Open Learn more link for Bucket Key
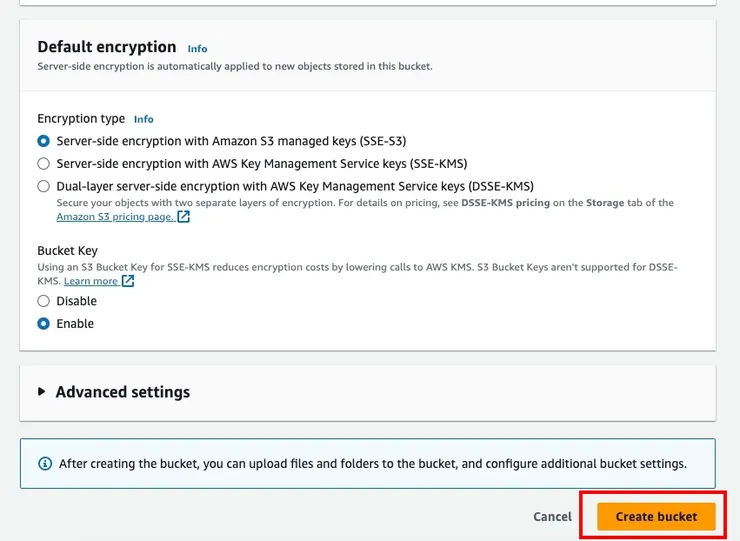The width and height of the screenshot is (740, 541). [x=91, y=281]
